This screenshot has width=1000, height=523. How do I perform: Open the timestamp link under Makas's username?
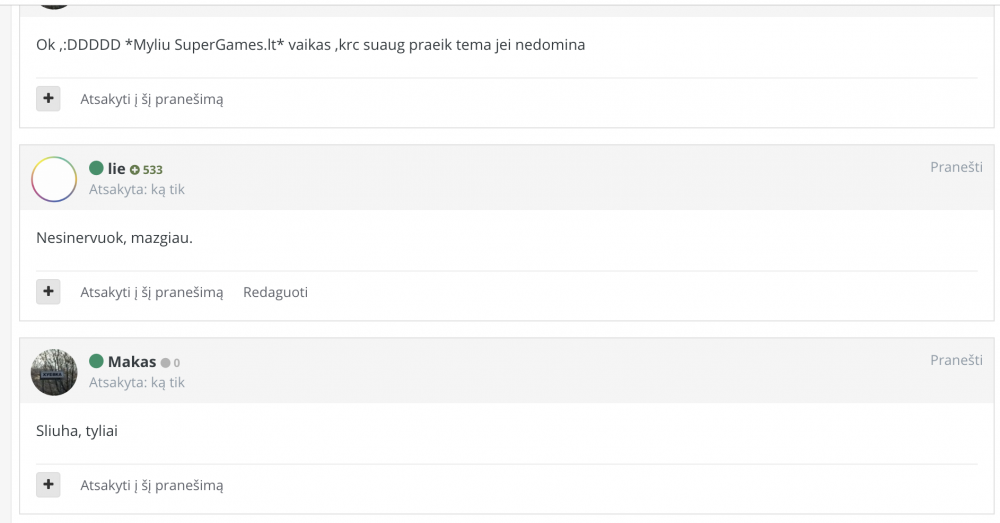click(136, 383)
